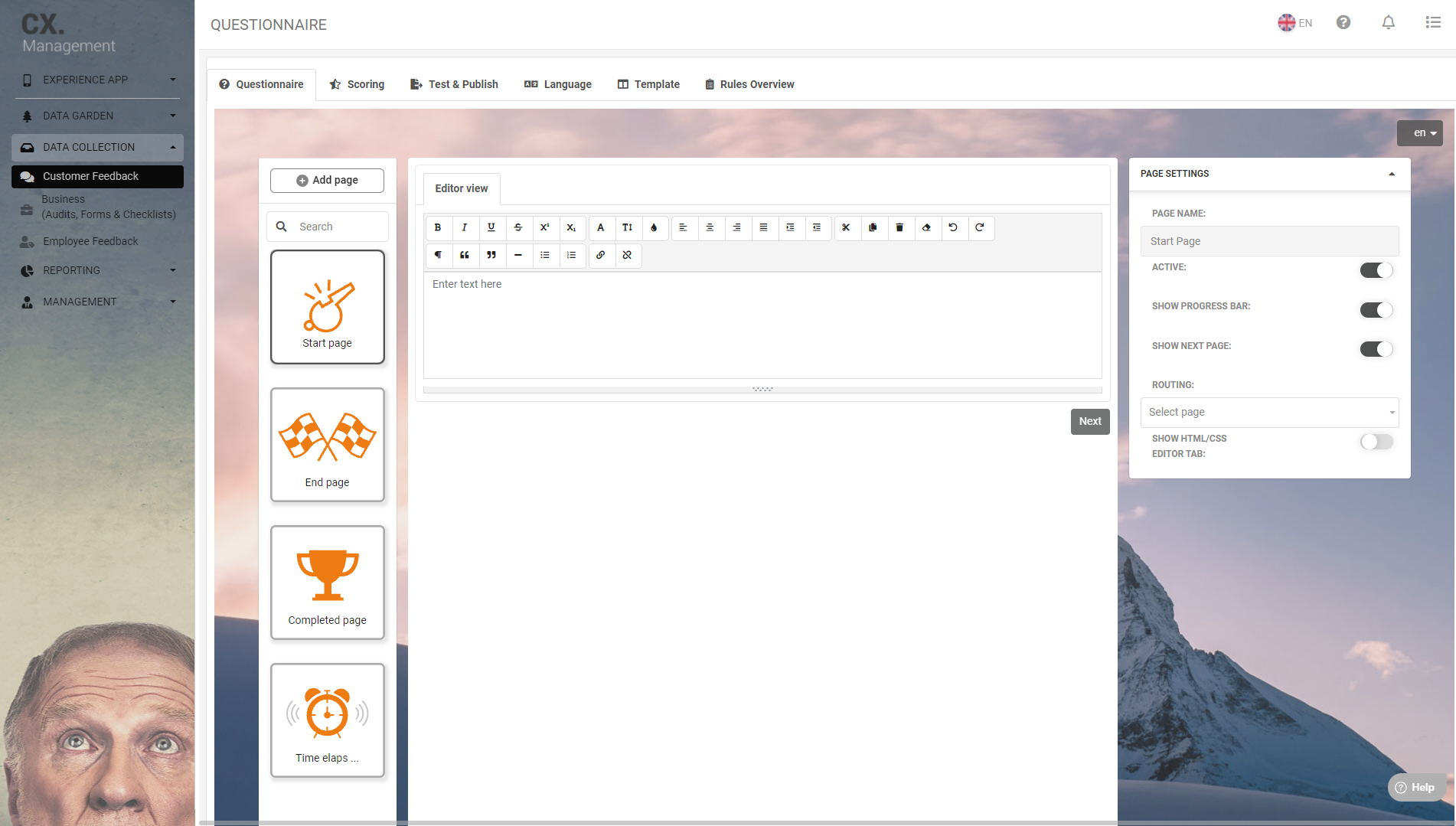Image resolution: width=1456 pixels, height=826 pixels.
Task: Open Business Audits, Forms & Checklists
Action: 97,207
